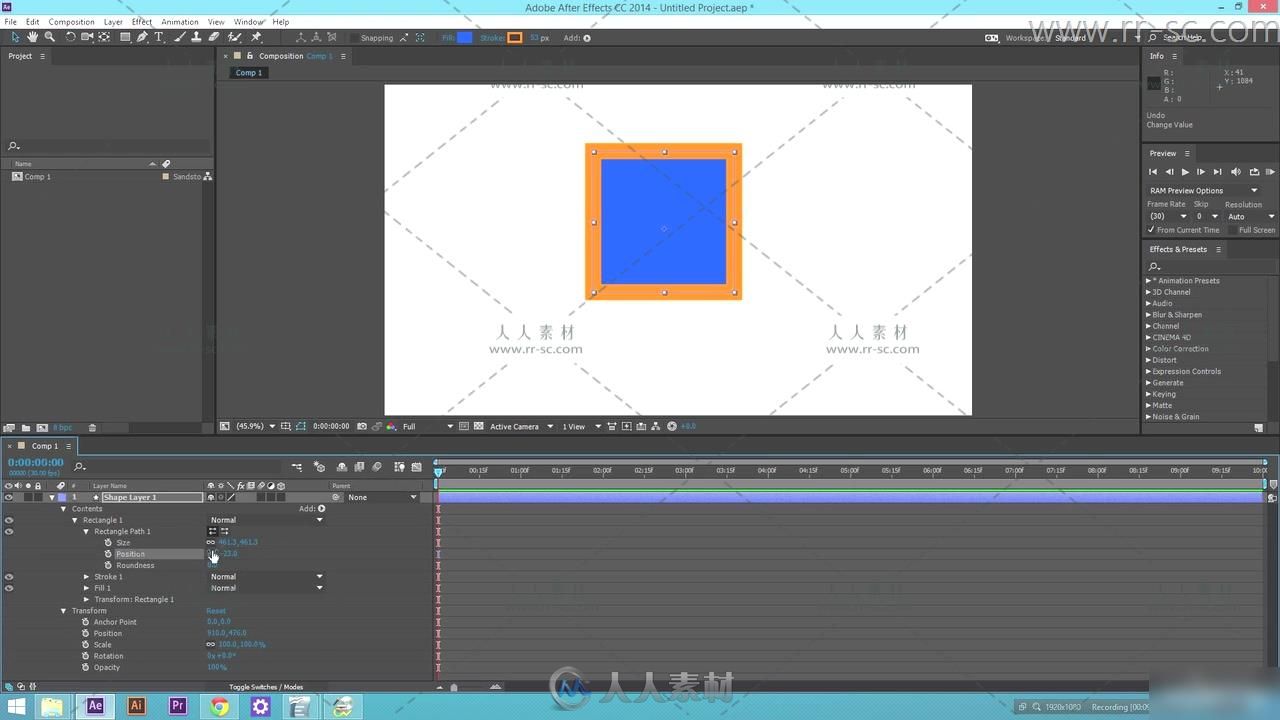This screenshot has width=1280, height=720.
Task: Collapse the Shape Layer 1 twirl arrow
Action: coord(52,497)
